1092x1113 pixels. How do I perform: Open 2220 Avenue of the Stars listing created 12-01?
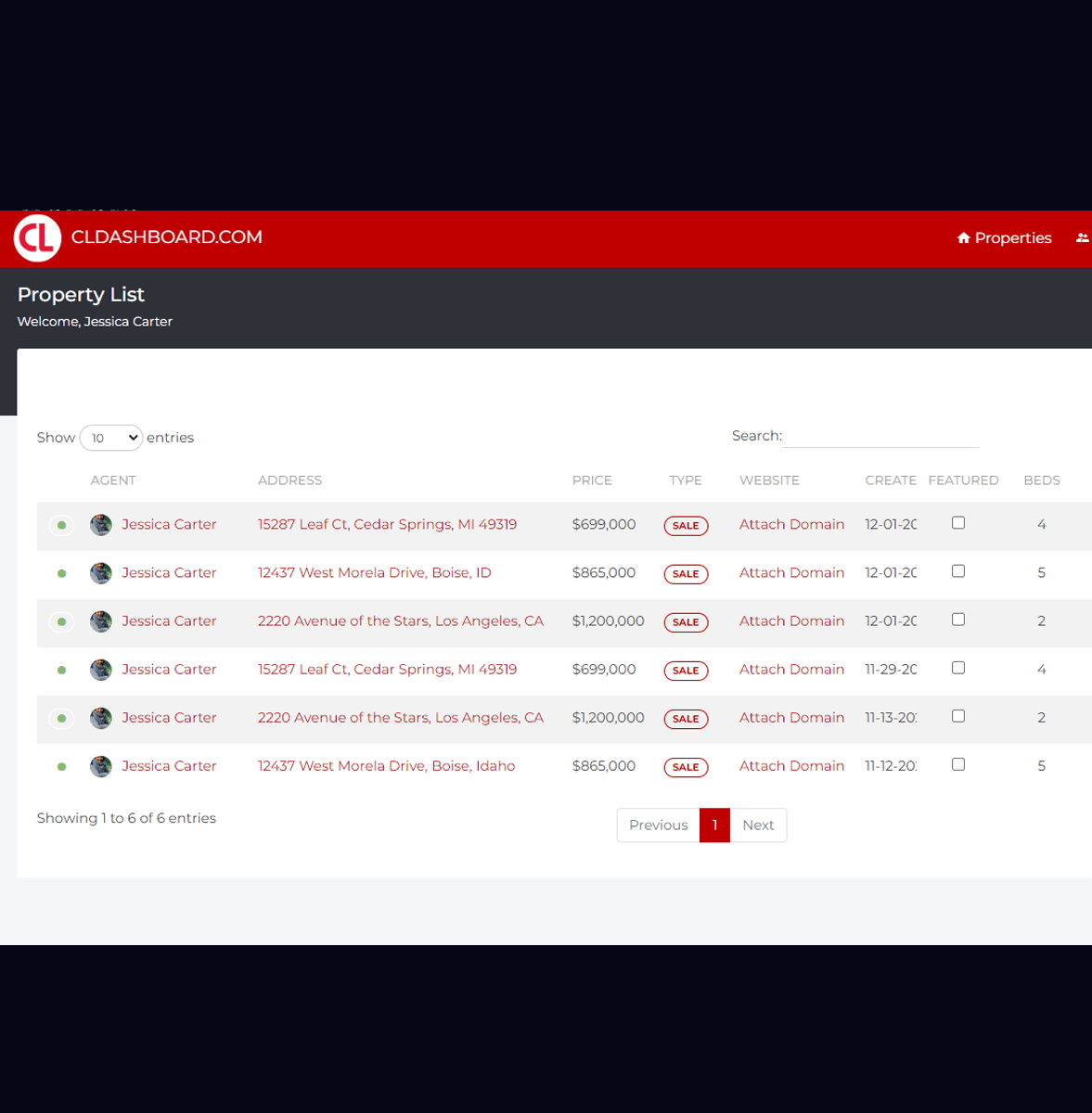point(401,620)
